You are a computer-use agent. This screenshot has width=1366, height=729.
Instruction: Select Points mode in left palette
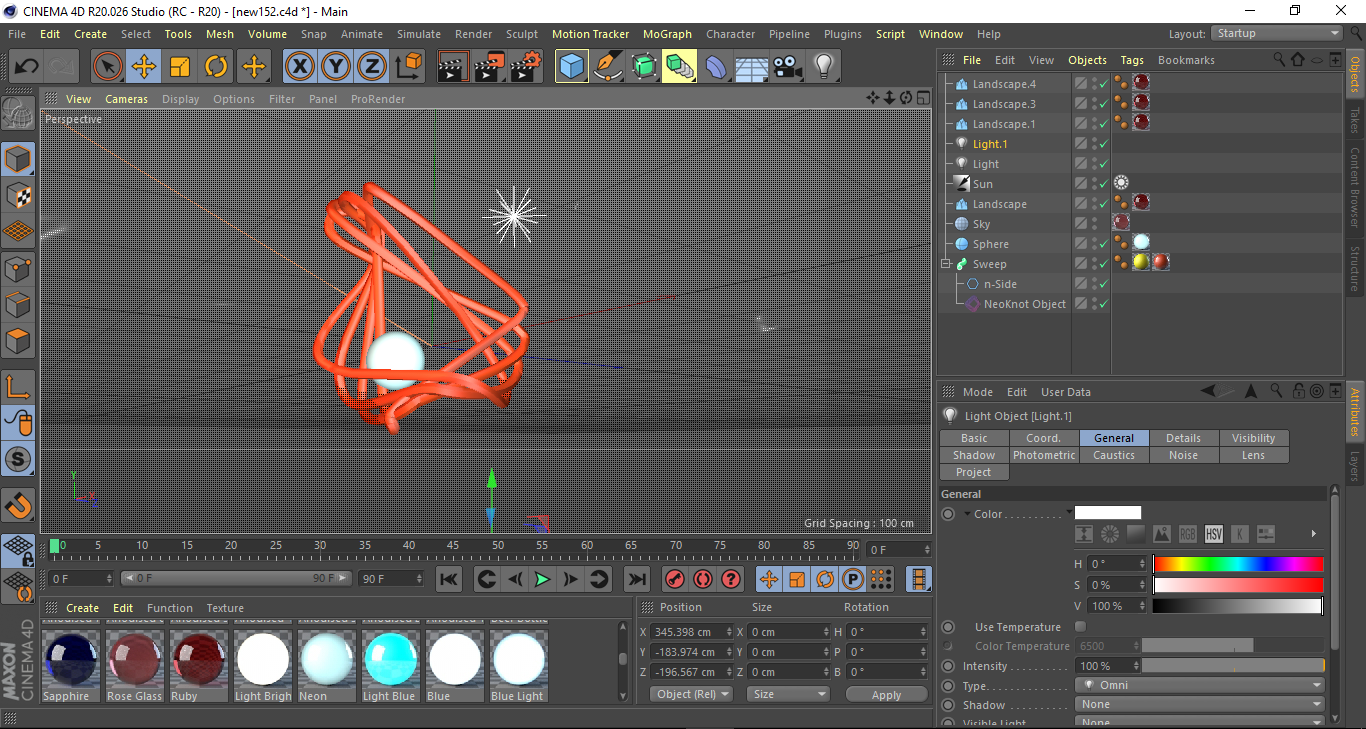point(18,268)
